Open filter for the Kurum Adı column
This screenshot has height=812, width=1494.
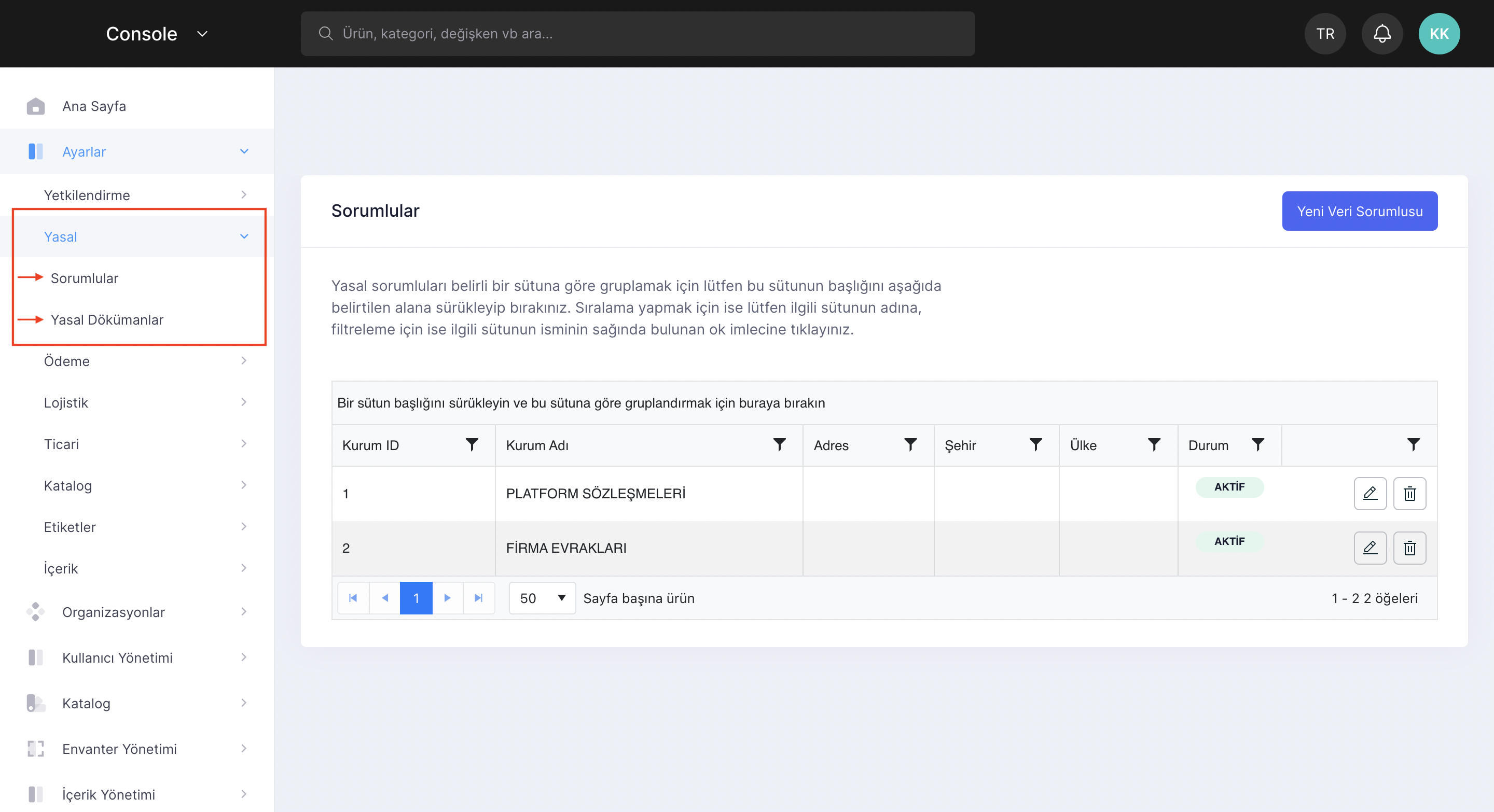click(780, 444)
